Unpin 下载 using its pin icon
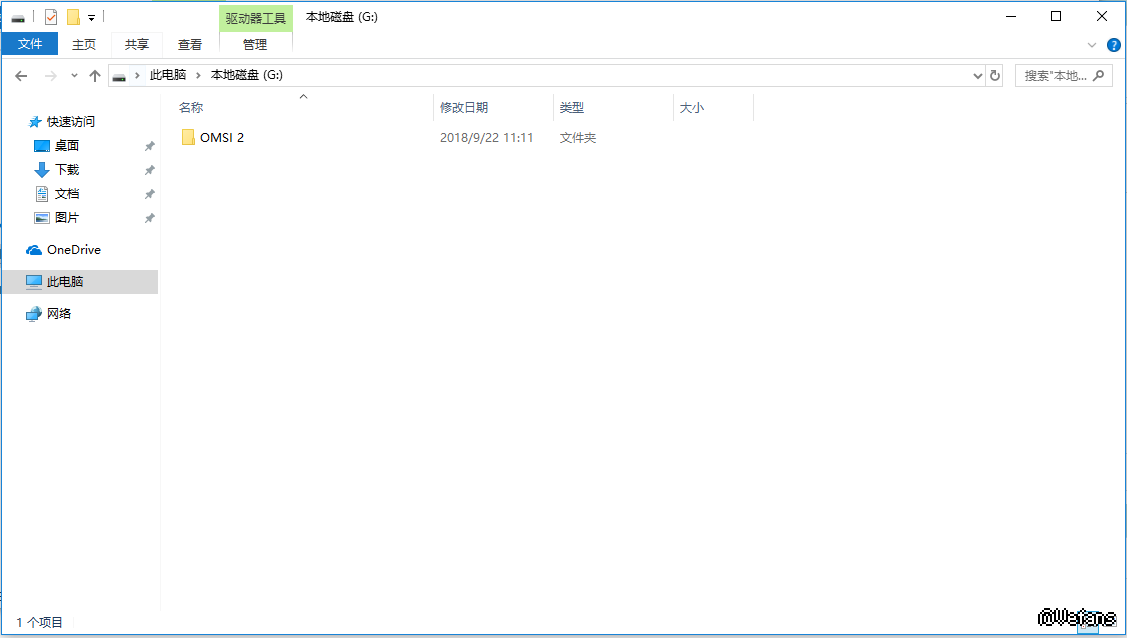The height and width of the screenshot is (638, 1127). tap(150, 170)
